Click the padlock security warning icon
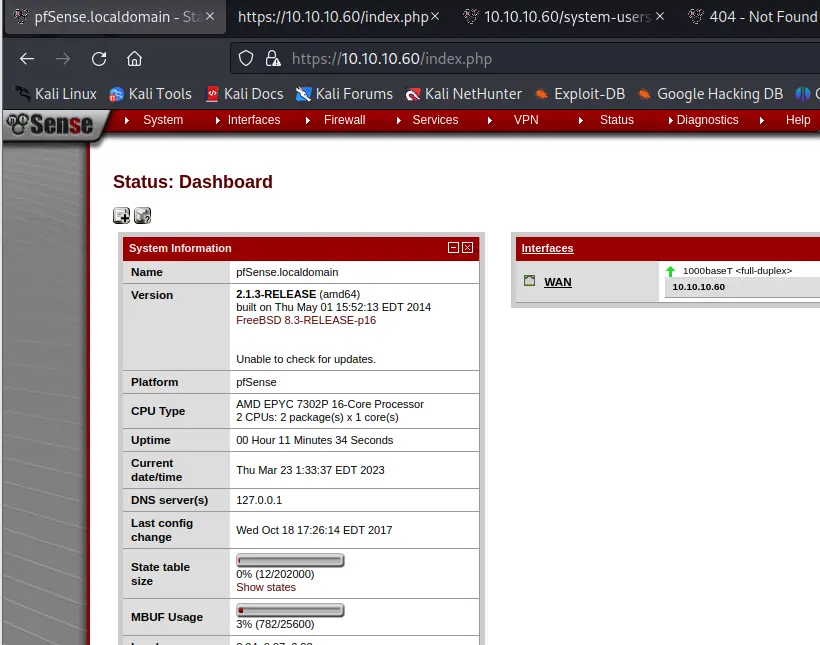The width and height of the screenshot is (820, 645). 272,59
